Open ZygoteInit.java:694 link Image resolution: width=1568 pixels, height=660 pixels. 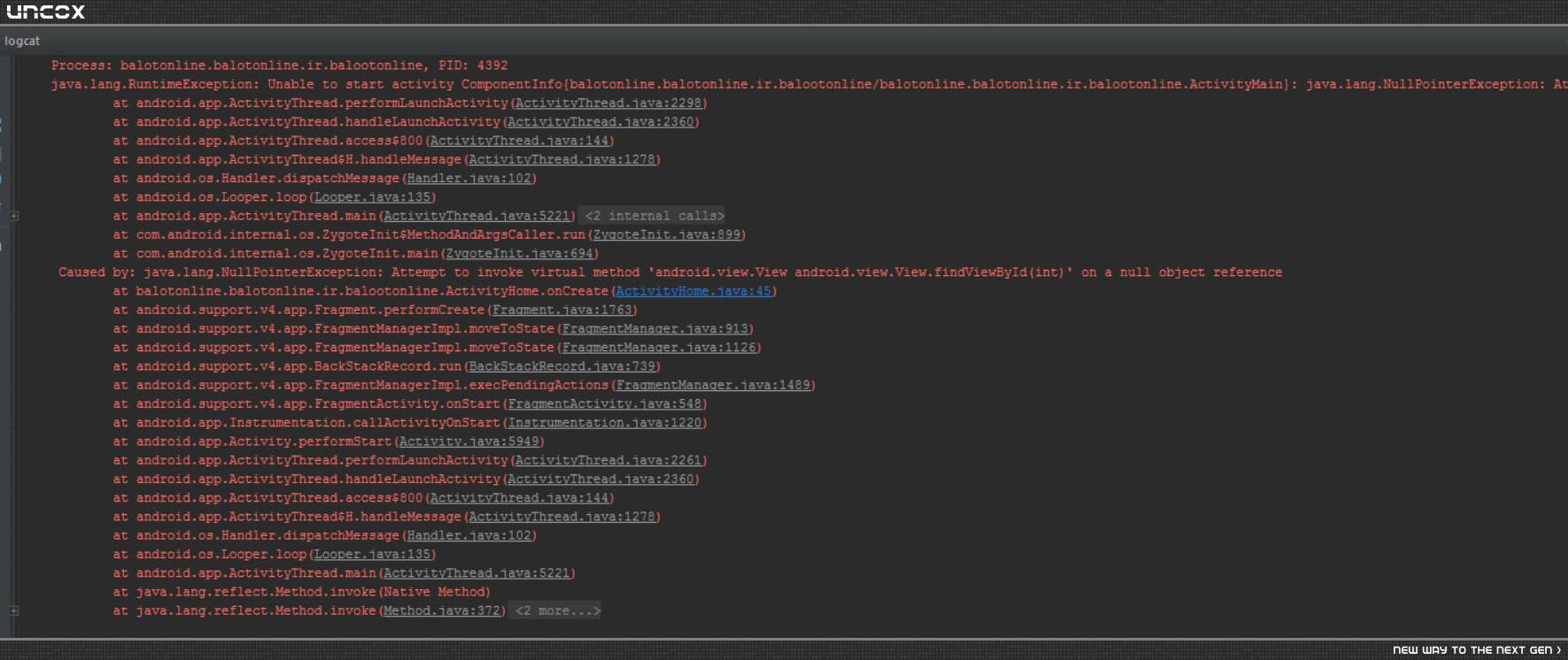click(520, 253)
